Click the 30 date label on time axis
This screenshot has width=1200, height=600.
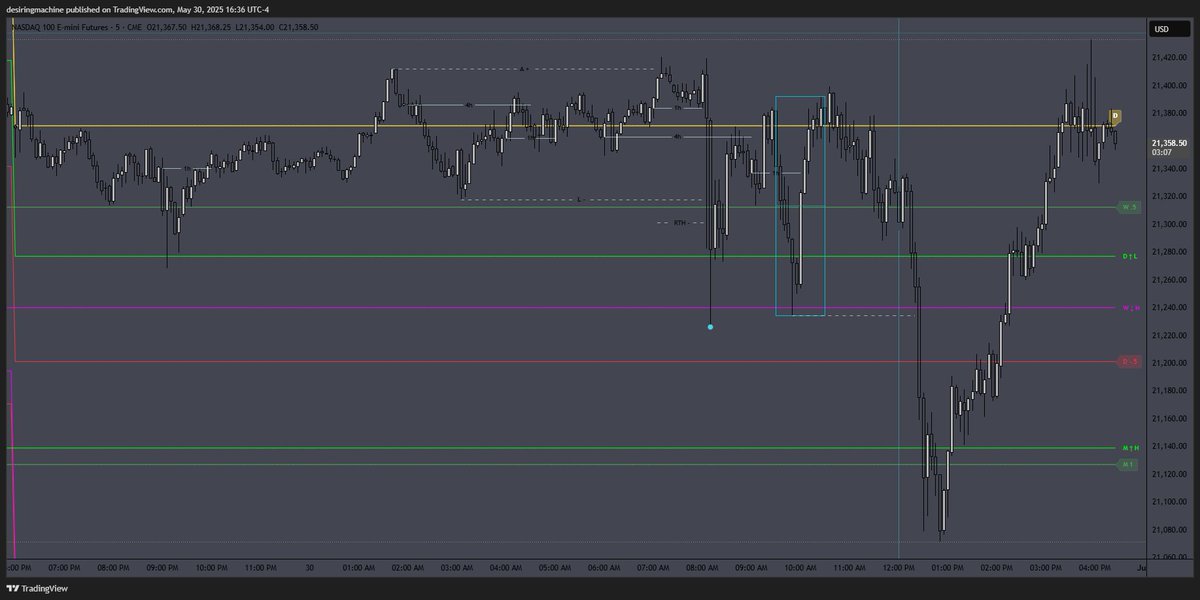(310, 568)
